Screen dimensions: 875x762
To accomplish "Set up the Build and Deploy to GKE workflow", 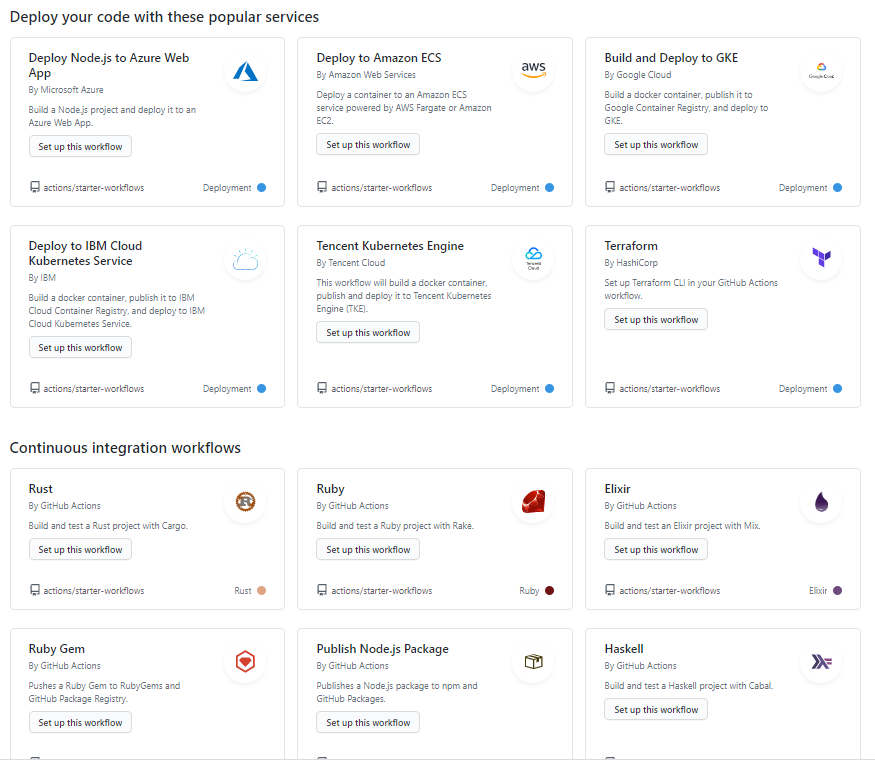I will [656, 144].
